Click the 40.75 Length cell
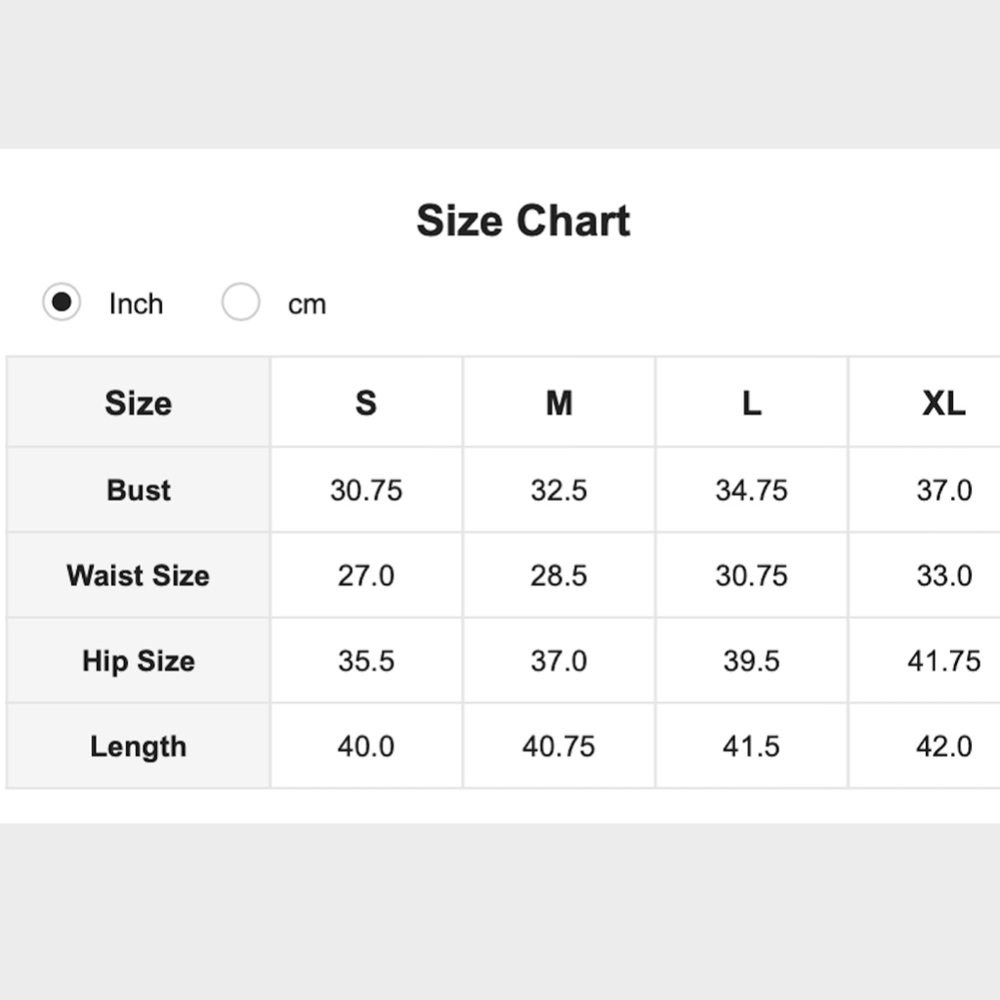Viewport: 1000px width, 1000px height. [559, 747]
